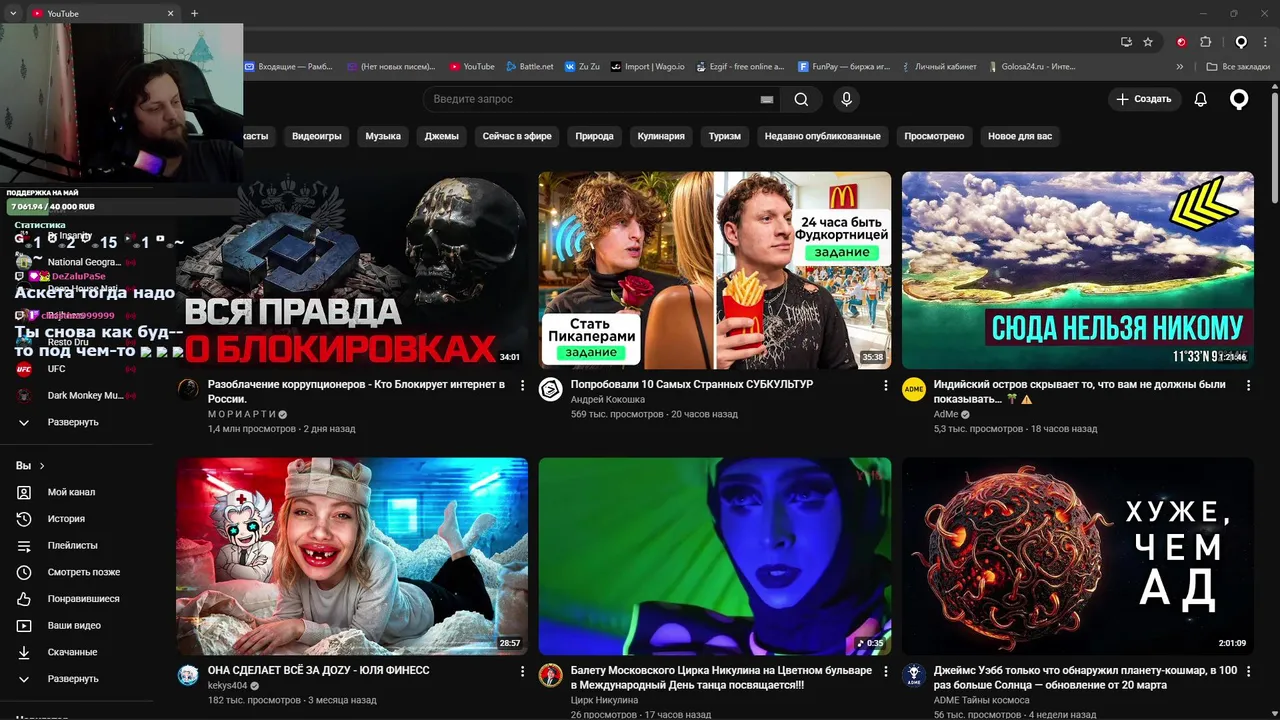Viewport: 1280px width, 720px height.
Task: Open the on-screen keyboard icon in search box
Action: pos(767,99)
